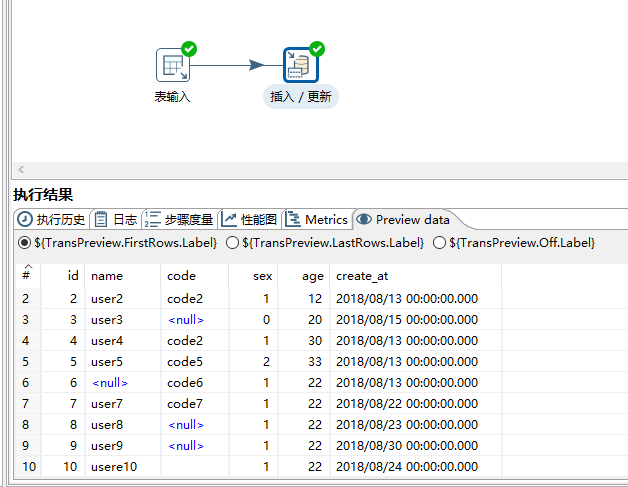Select the 2018/08/30 create_at cell

pyautogui.click(x=415, y=446)
